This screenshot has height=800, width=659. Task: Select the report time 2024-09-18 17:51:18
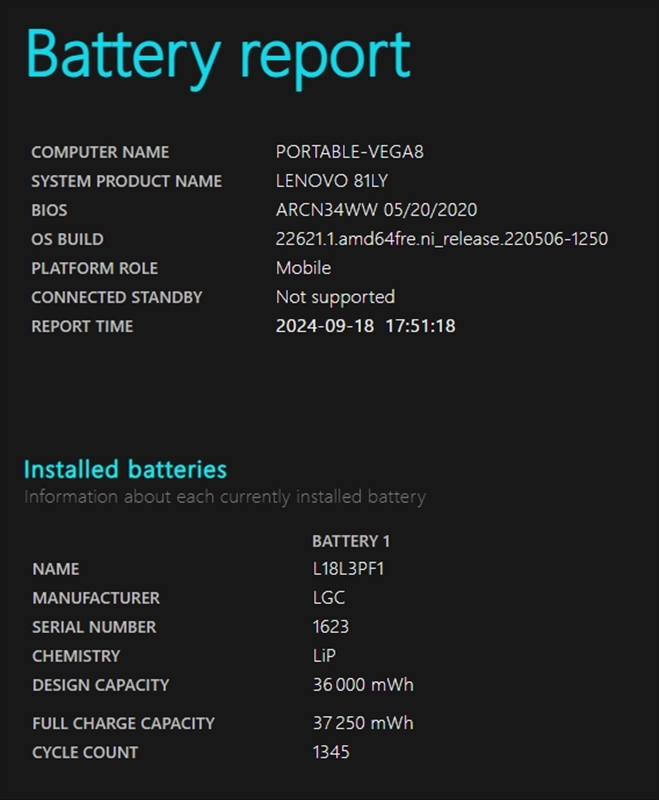(366, 326)
